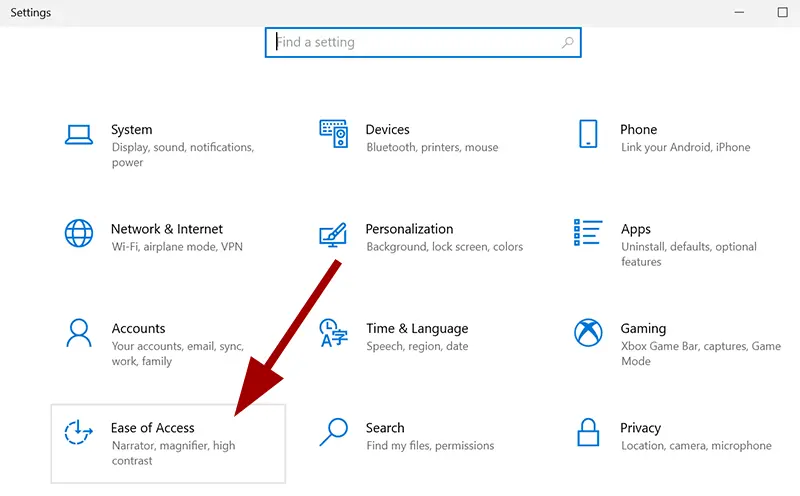The height and width of the screenshot is (496, 800).
Task: Click 'Link your Android, iPhone' text
Action: coord(685,147)
